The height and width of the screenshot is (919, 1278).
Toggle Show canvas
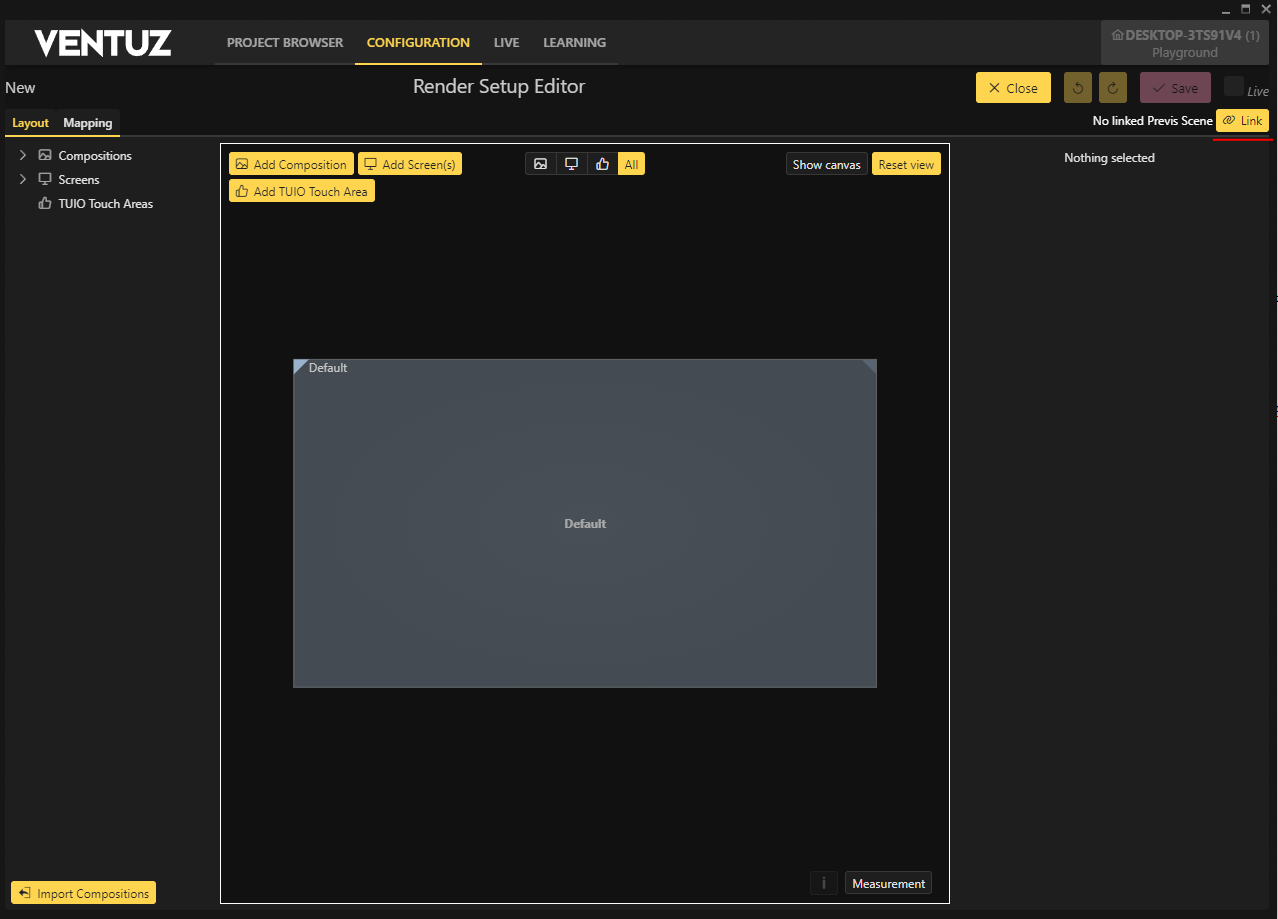tap(826, 164)
